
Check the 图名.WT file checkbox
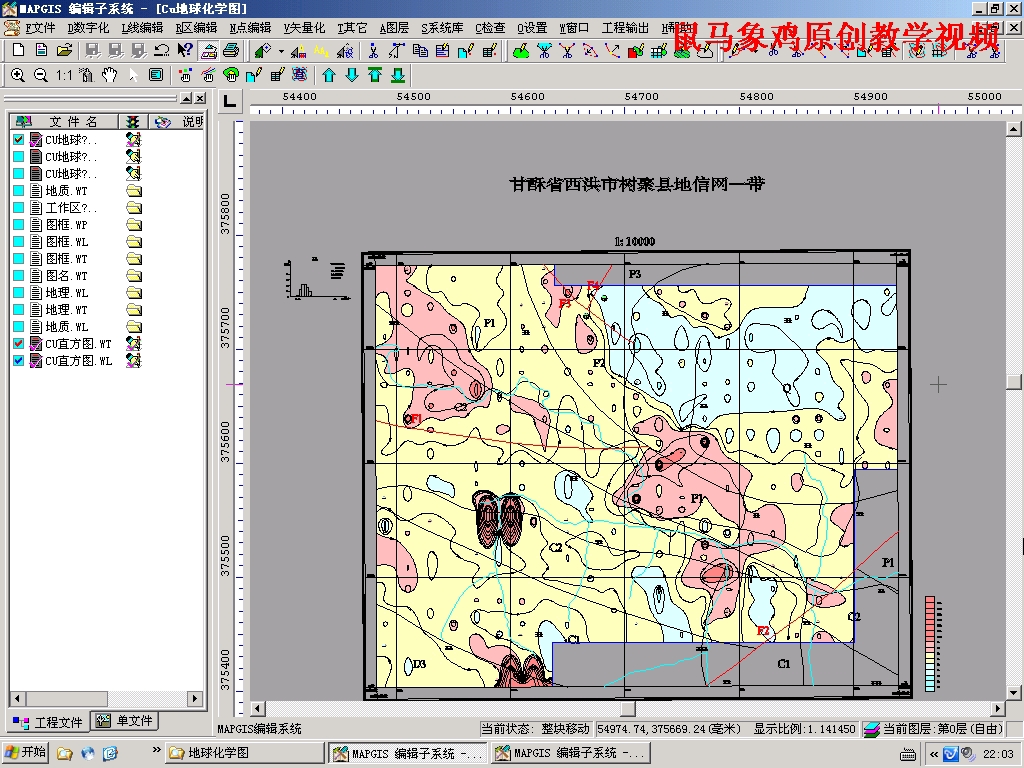click(x=18, y=275)
